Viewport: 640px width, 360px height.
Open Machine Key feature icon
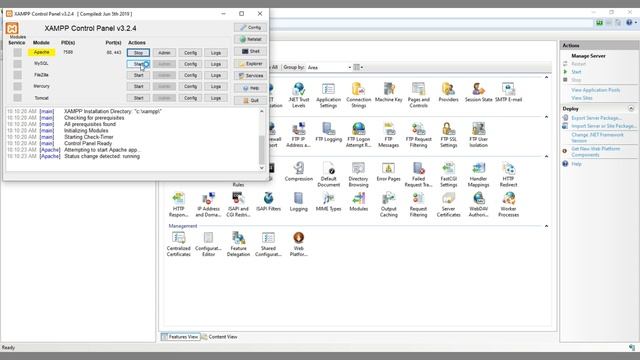pos(389,92)
